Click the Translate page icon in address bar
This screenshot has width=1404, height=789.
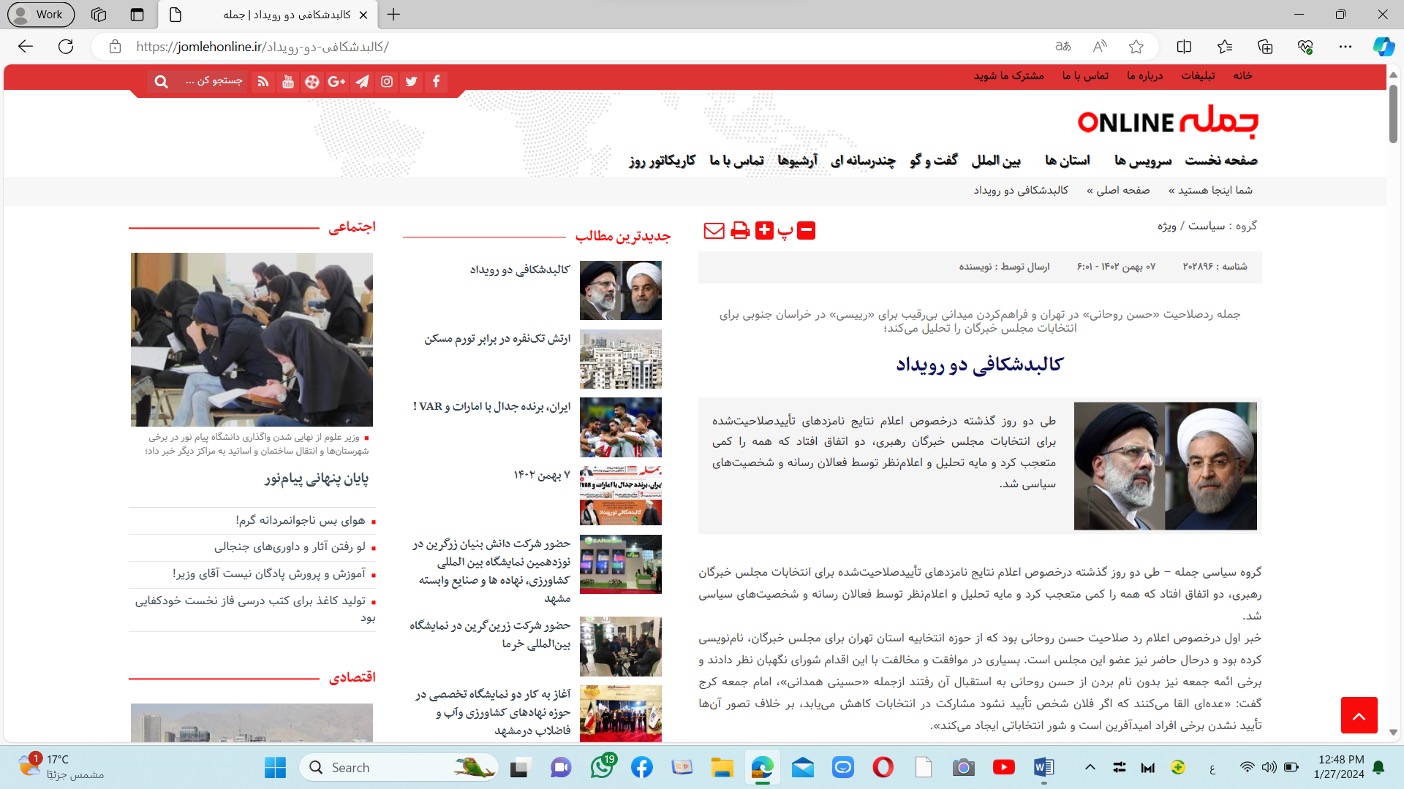[x=1063, y=46]
